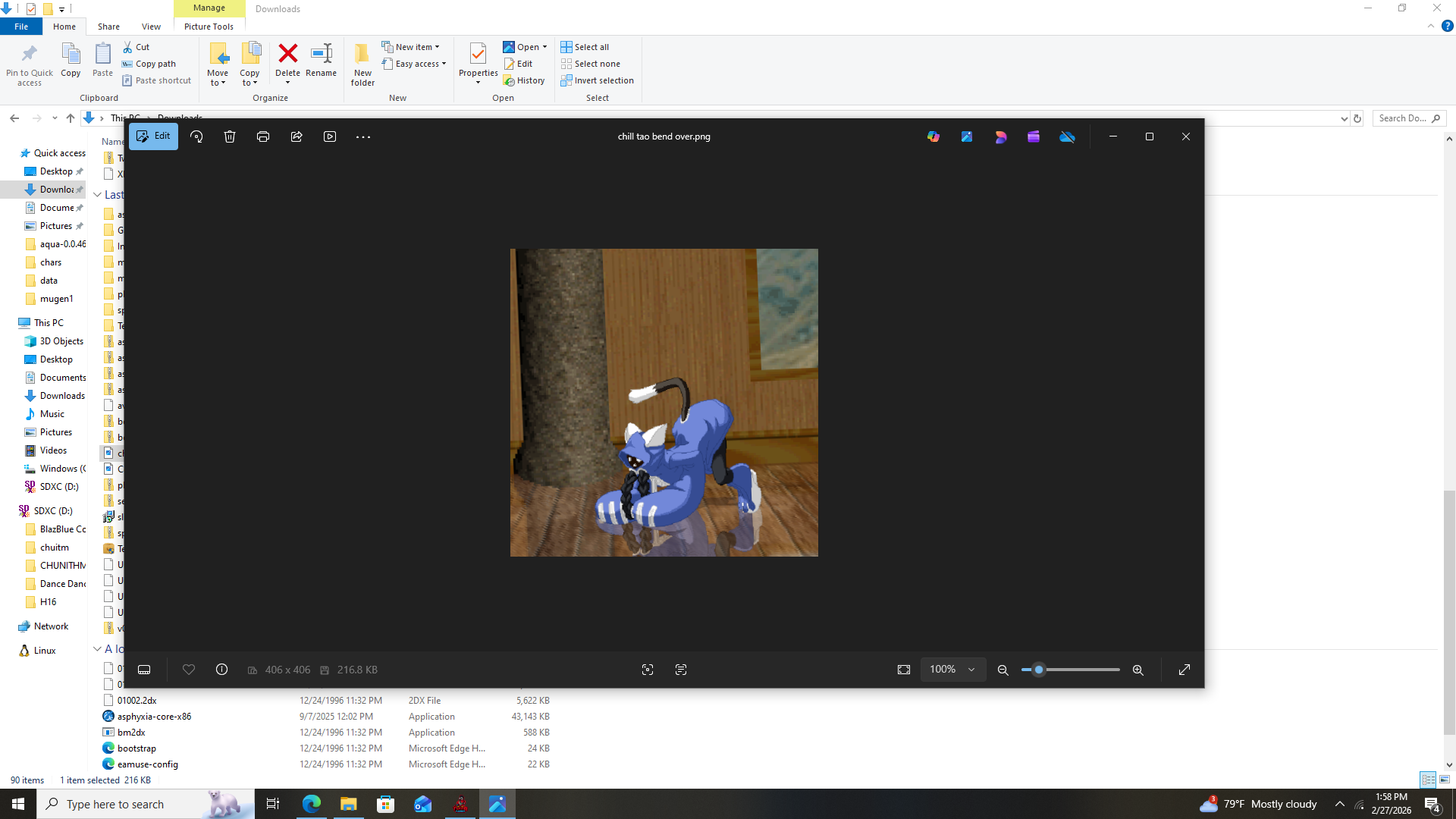
Task: Start slideshow from Photos toolbar
Action: (330, 136)
